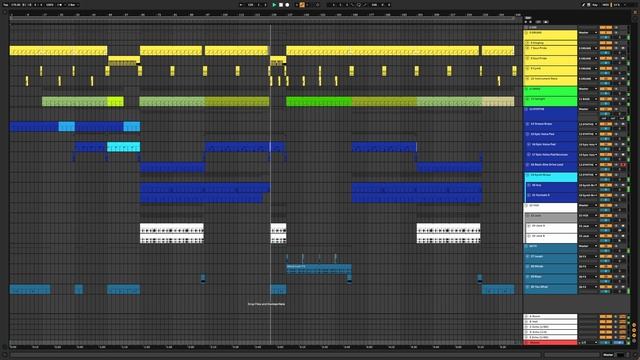The width and height of the screenshot is (640, 360).
Task: Click the arrangement overview bar at top
Action: tap(261, 18)
